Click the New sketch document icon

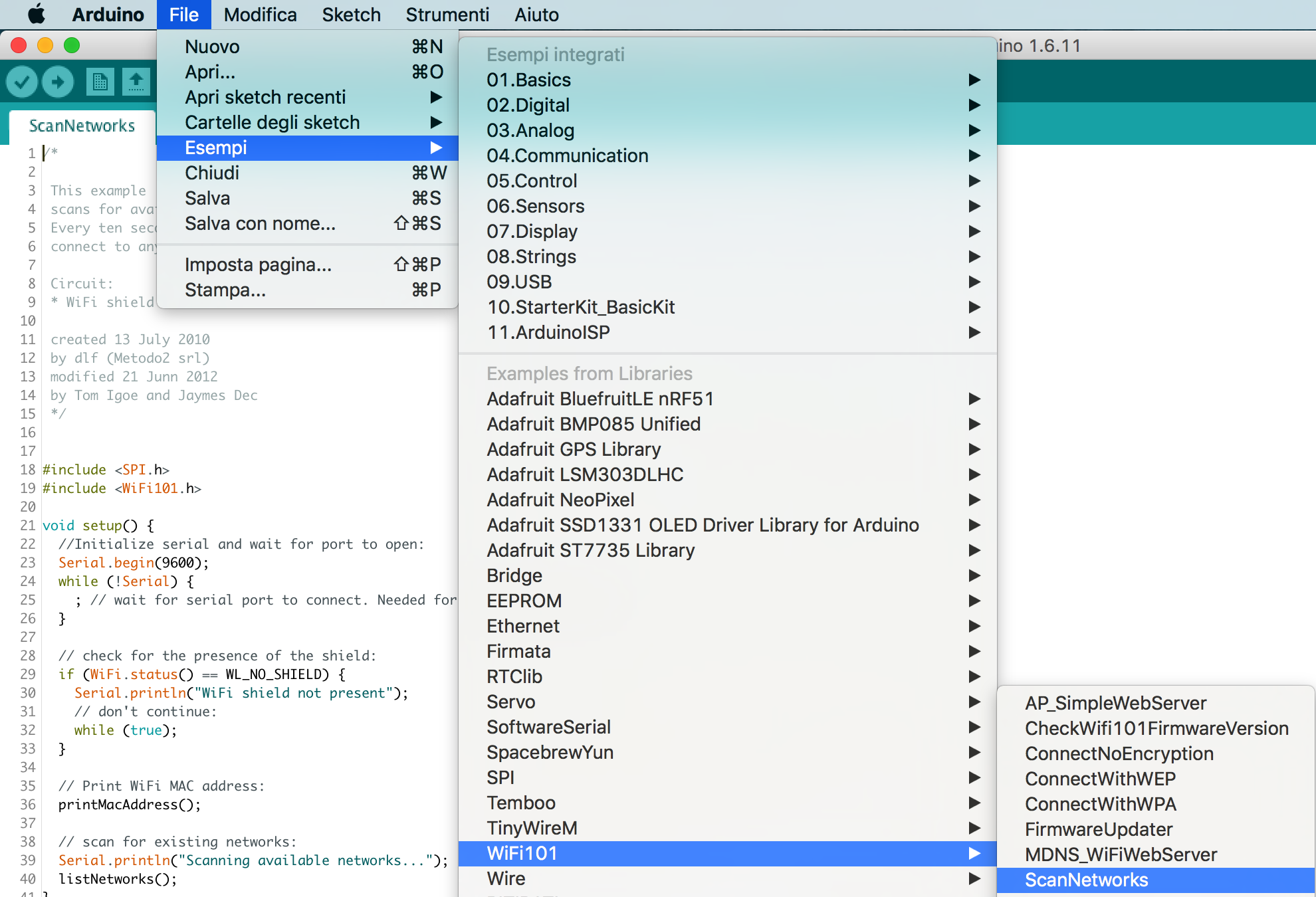coord(100,82)
